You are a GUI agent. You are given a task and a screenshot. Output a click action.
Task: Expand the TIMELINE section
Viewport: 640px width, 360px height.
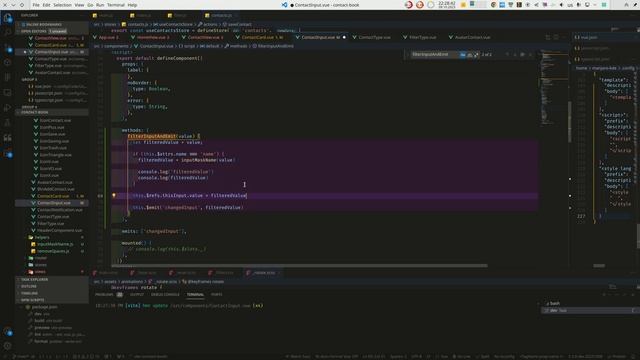click(52, 293)
